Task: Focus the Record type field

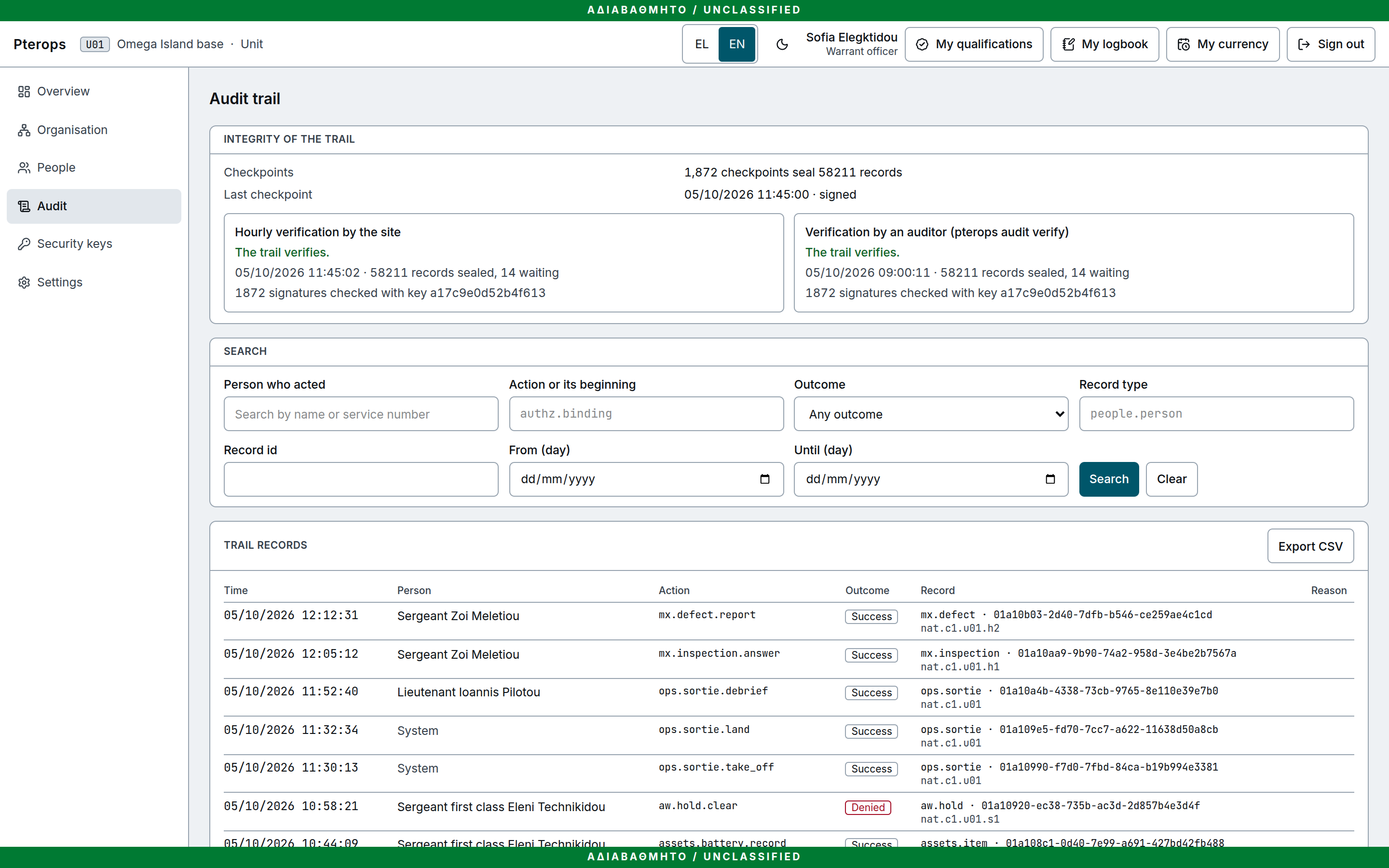Action: tap(1216, 414)
